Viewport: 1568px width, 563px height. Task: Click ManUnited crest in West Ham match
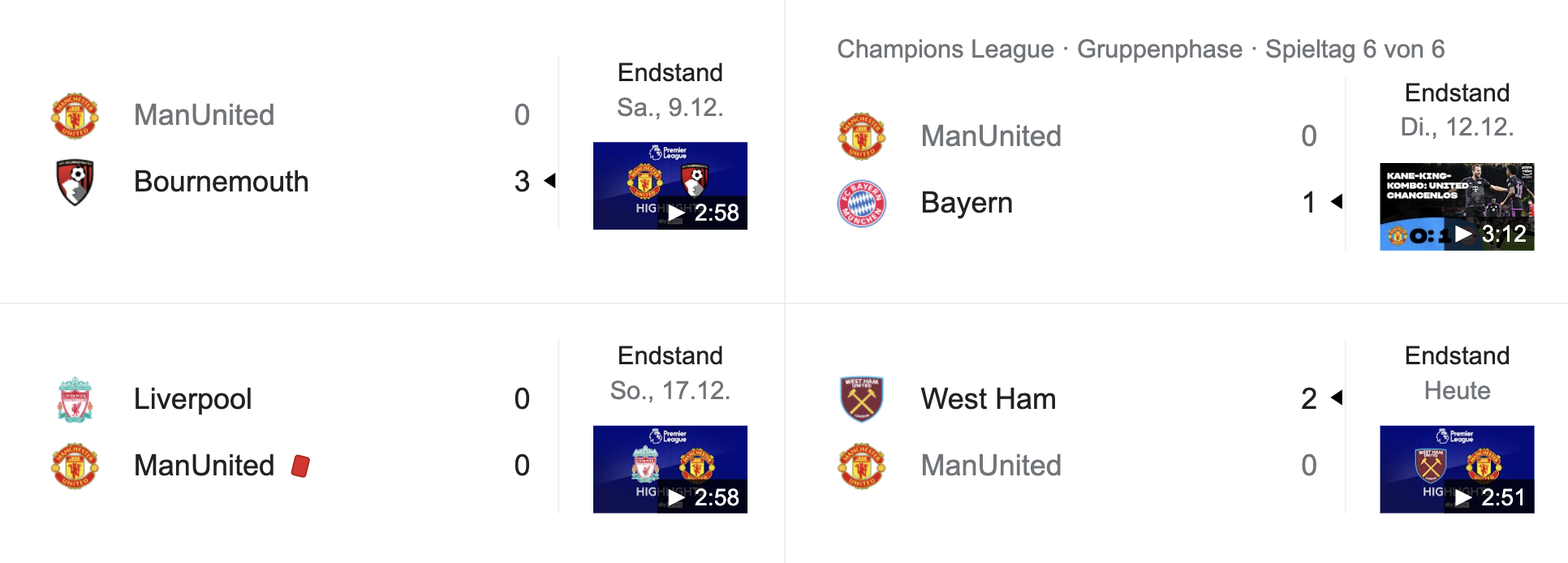(x=861, y=466)
